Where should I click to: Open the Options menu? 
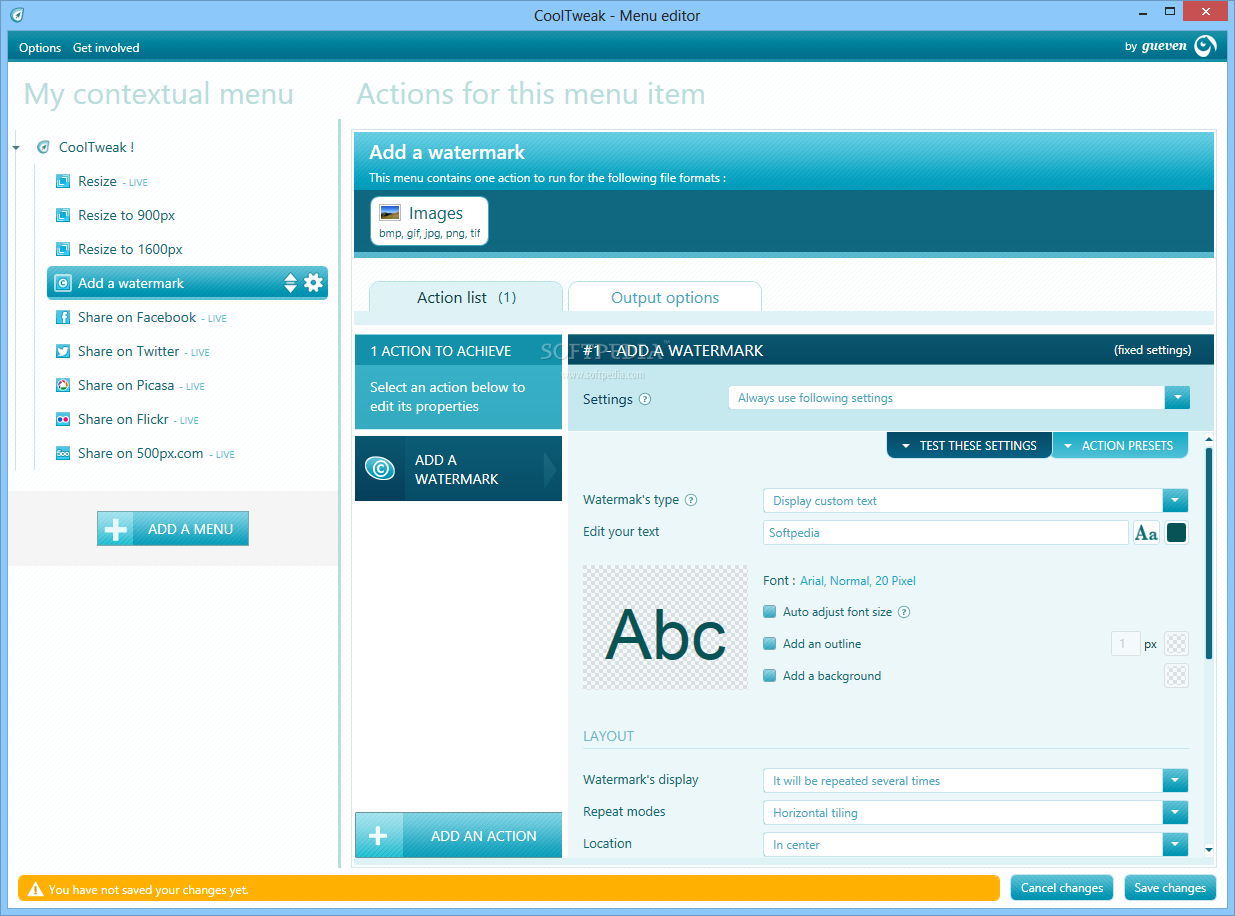(40, 48)
